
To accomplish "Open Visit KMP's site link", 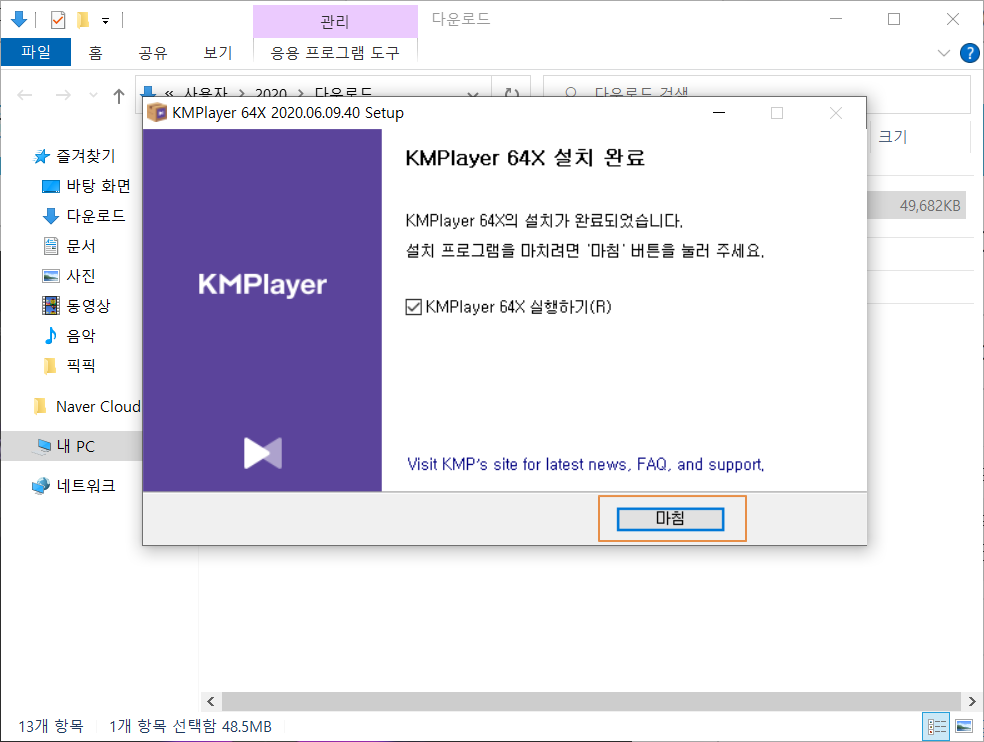I will click(x=586, y=465).
